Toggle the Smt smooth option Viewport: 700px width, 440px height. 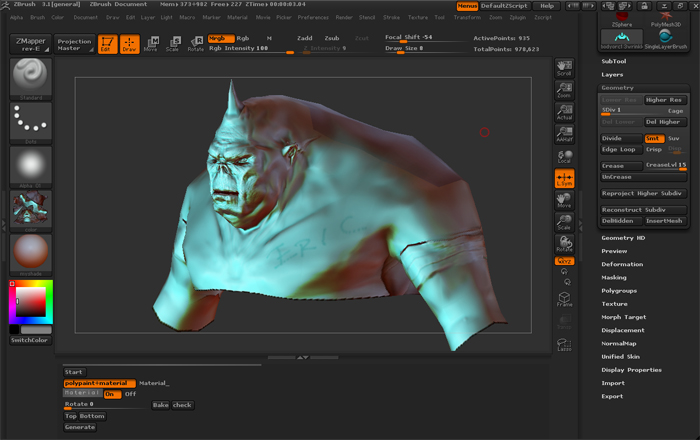point(653,139)
